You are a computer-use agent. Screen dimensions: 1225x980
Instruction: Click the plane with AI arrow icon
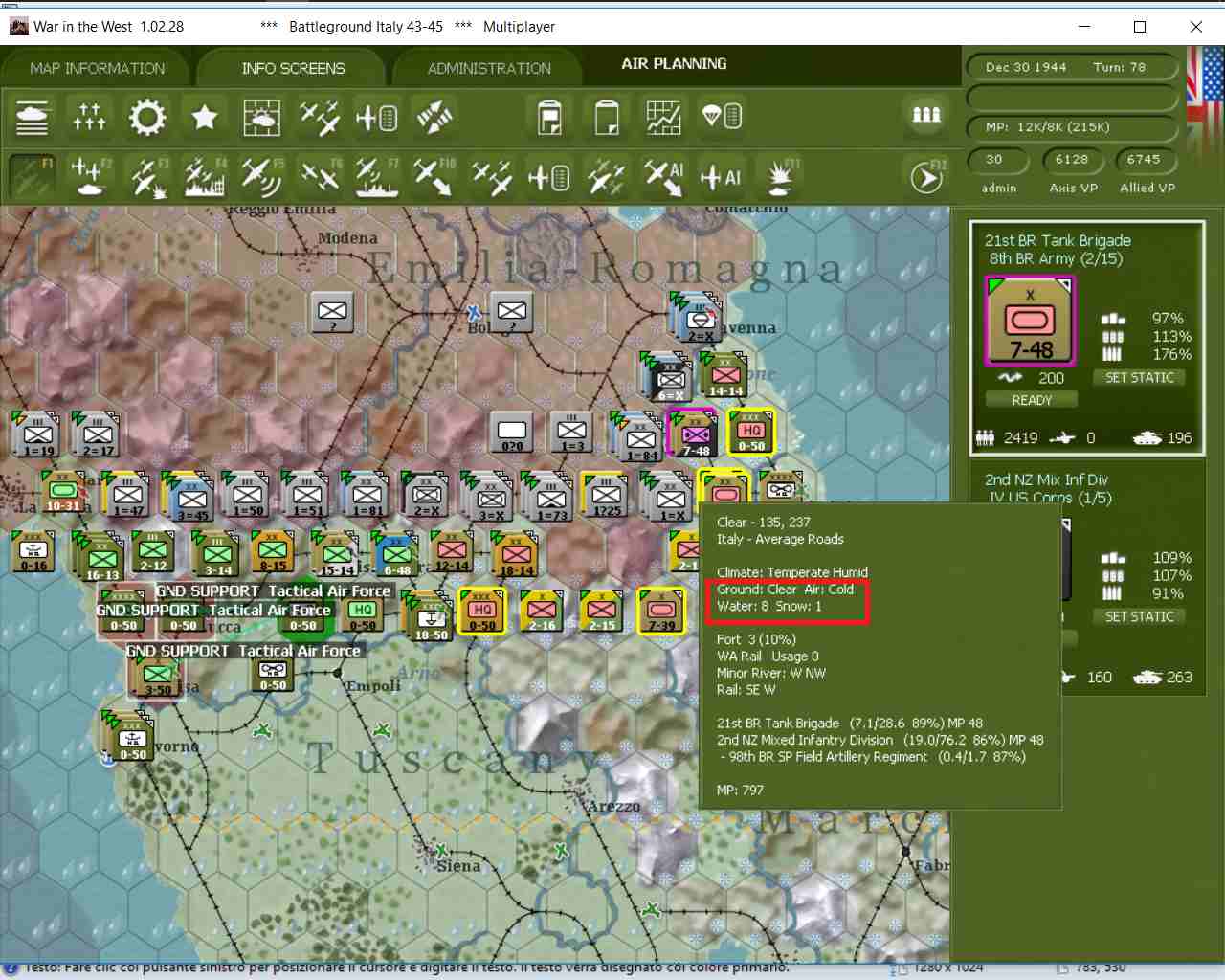[663, 176]
